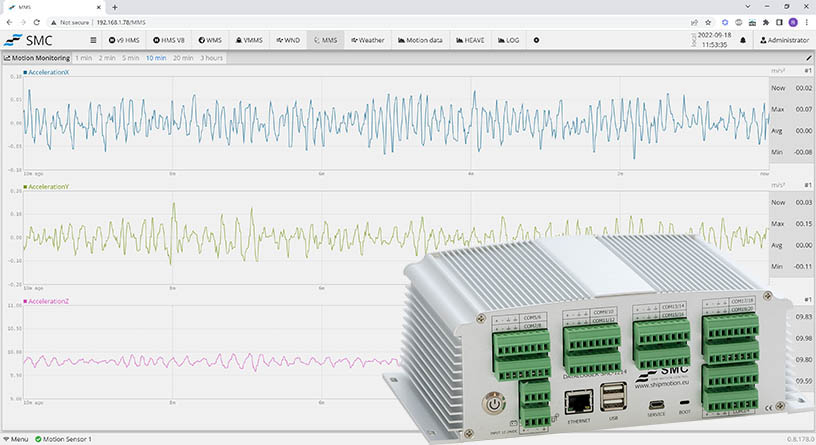Image resolution: width=816 pixels, height=445 pixels.
Task: Click the AccelerationY Now value 00.03
Action: point(804,202)
